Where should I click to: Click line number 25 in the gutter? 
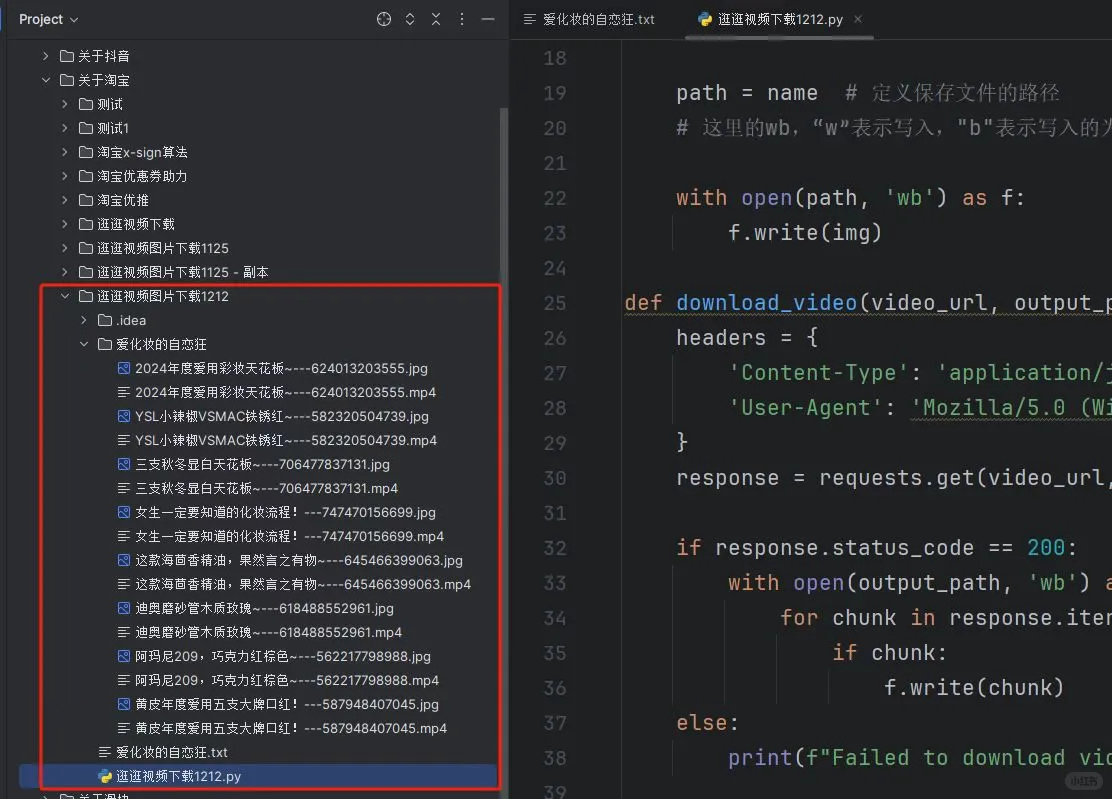click(555, 303)
